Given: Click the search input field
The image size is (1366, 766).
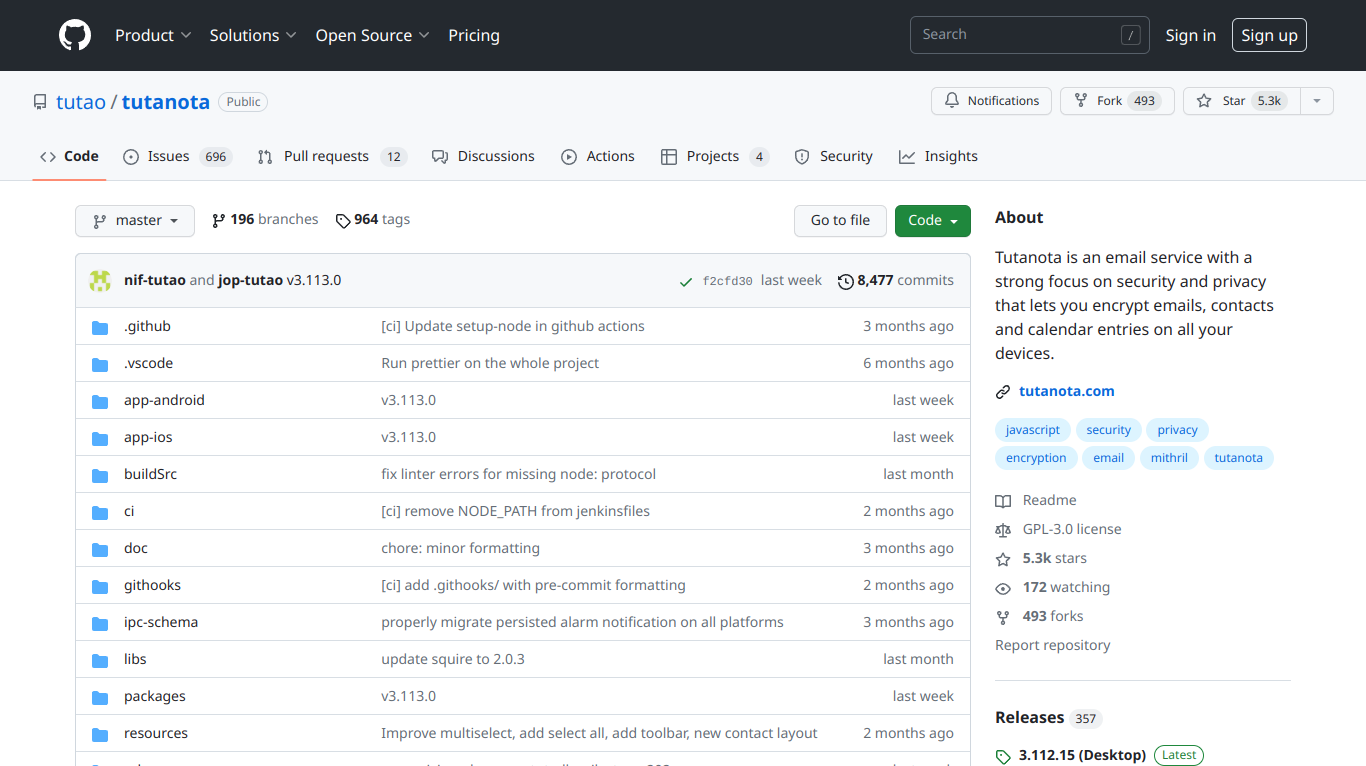Looking at the screenshot, I should (x=1029, y=35).
